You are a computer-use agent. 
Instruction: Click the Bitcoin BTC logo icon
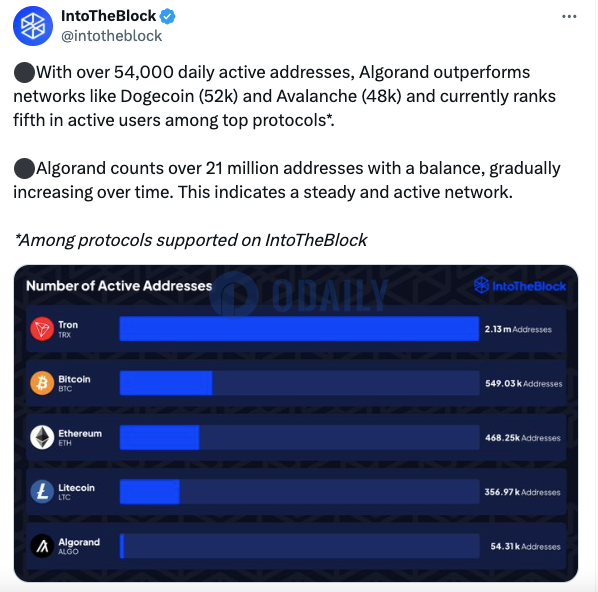(42, 383)
